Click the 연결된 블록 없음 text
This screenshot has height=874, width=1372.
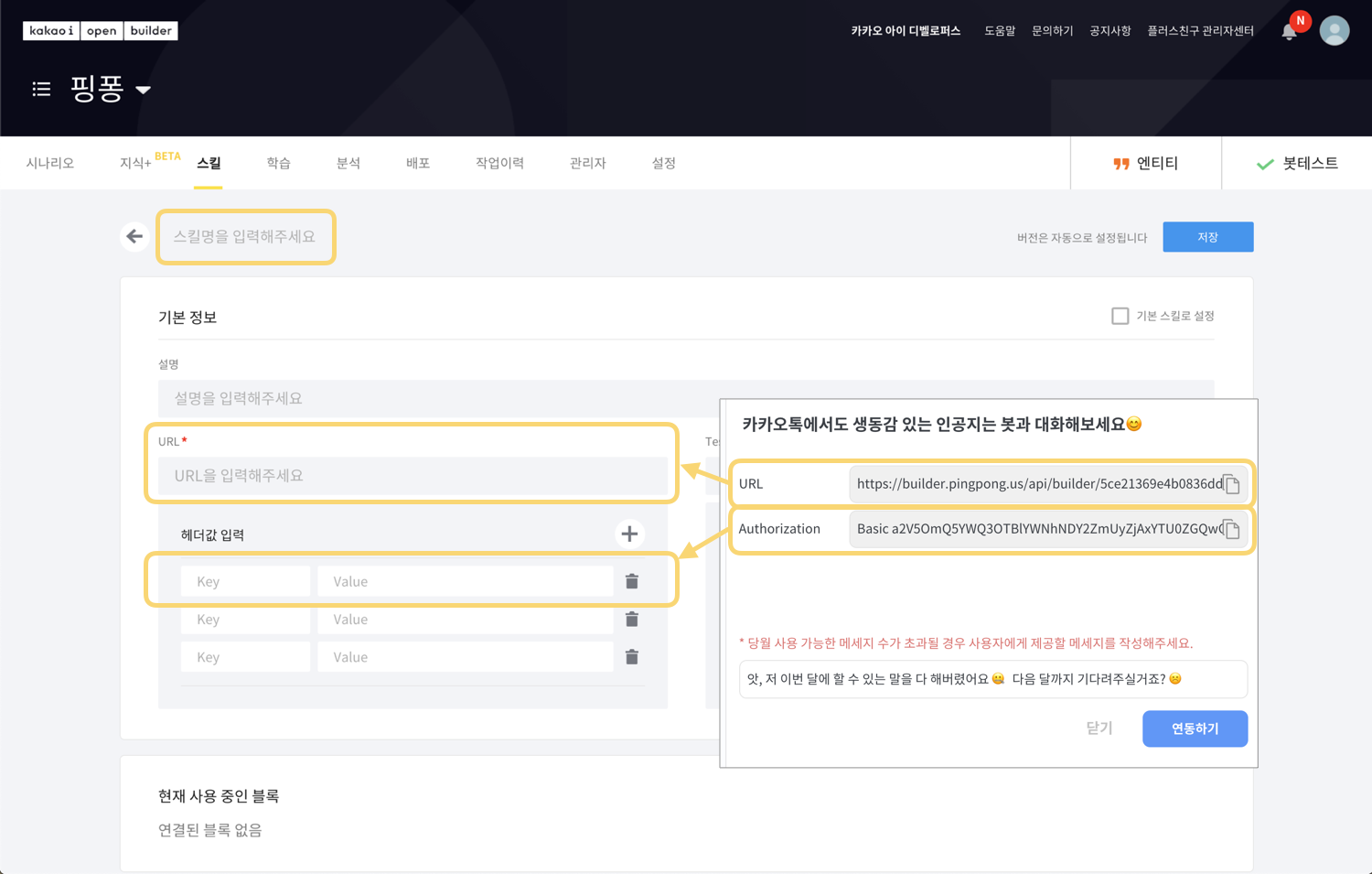(210, 830)
